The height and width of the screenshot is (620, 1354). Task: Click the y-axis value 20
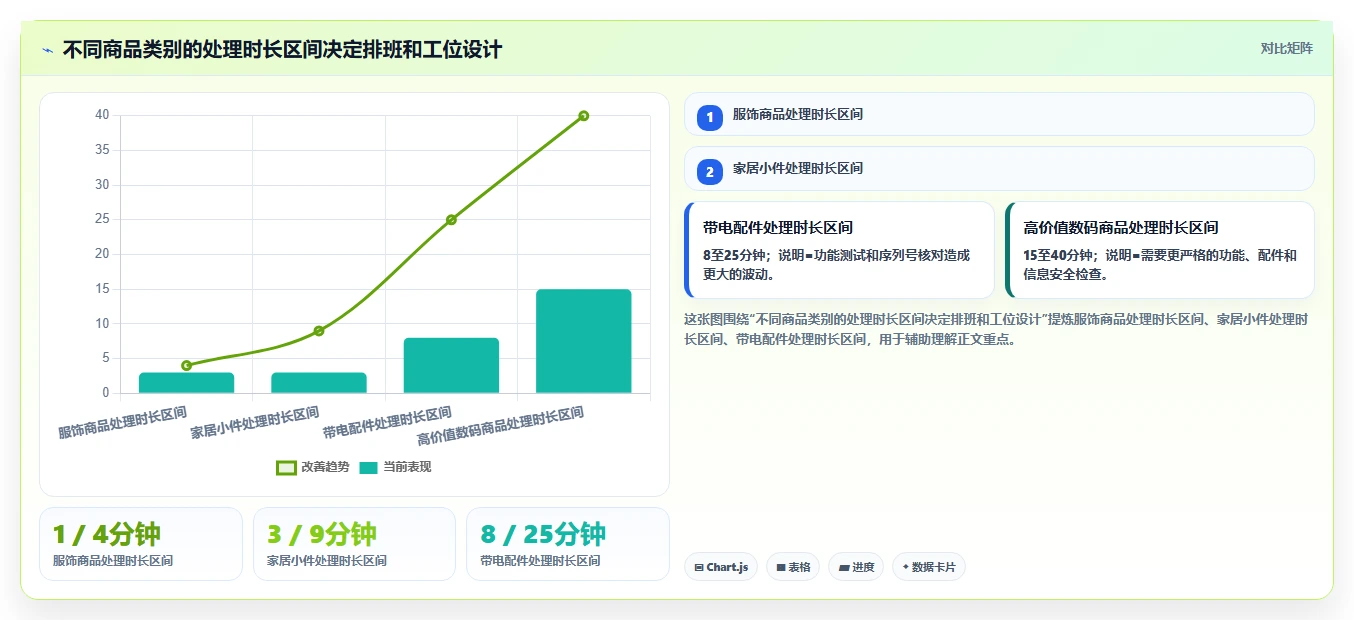(102, 254)
